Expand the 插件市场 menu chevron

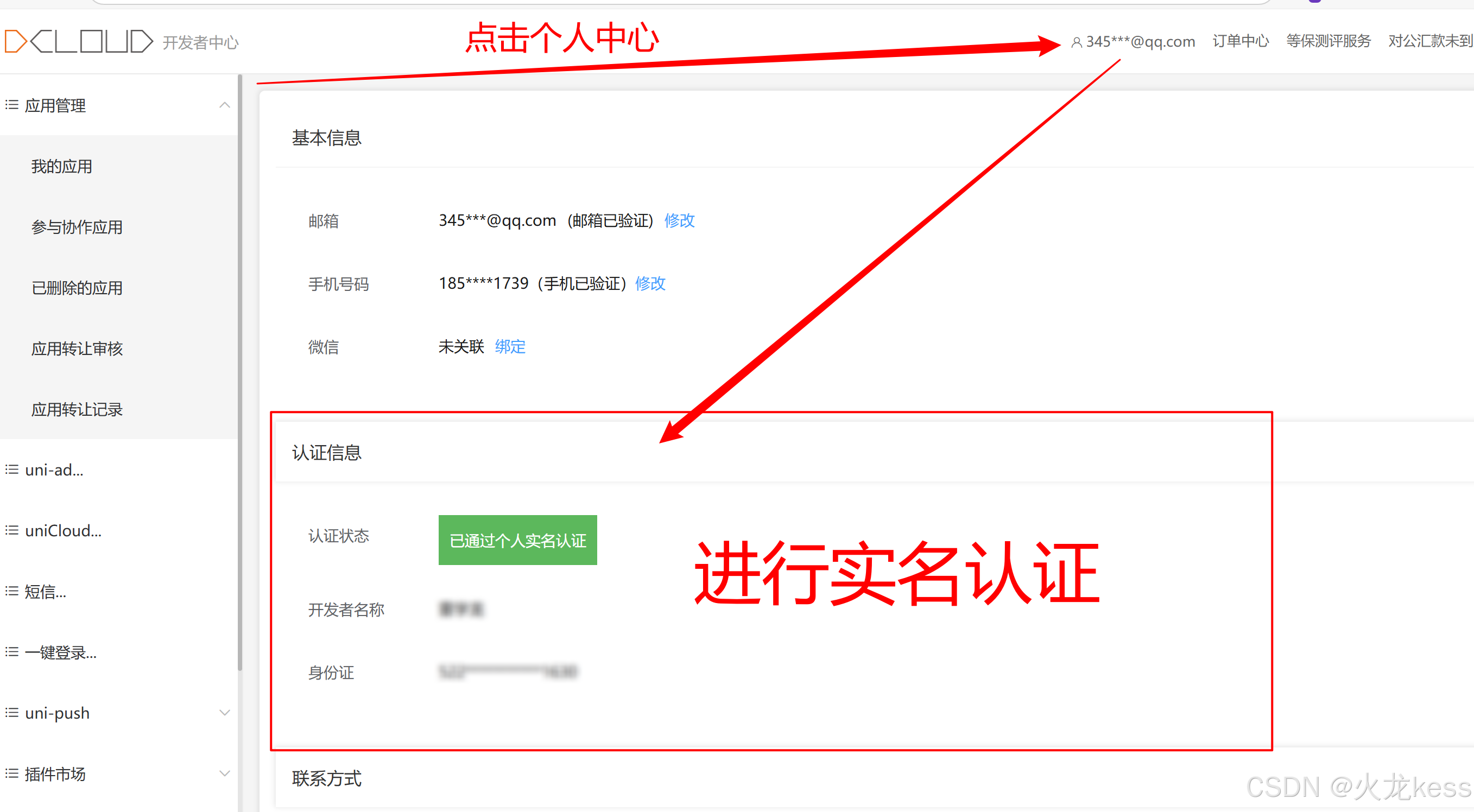coord(225,773)
